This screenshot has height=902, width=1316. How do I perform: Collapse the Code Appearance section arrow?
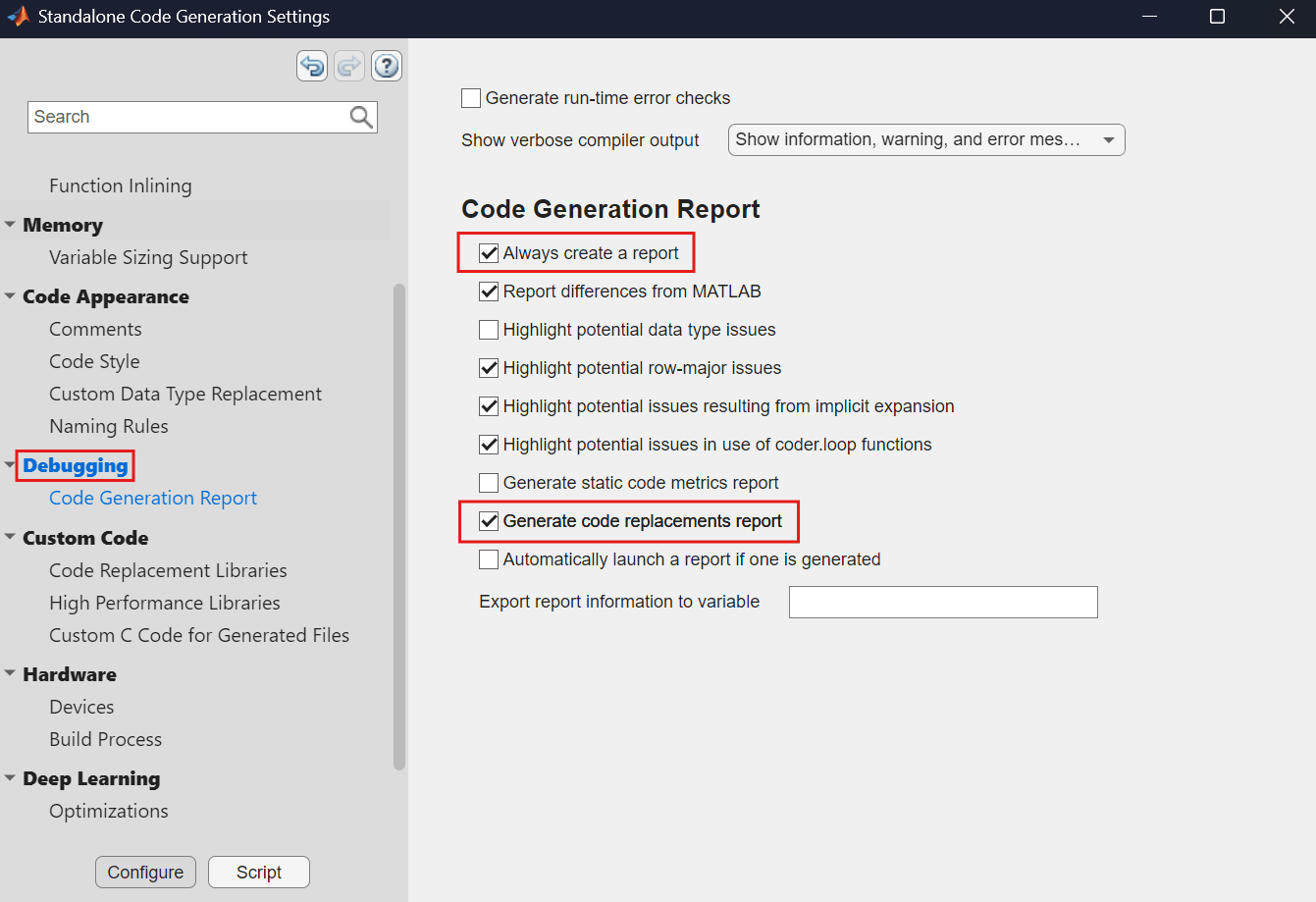point(10,296)
